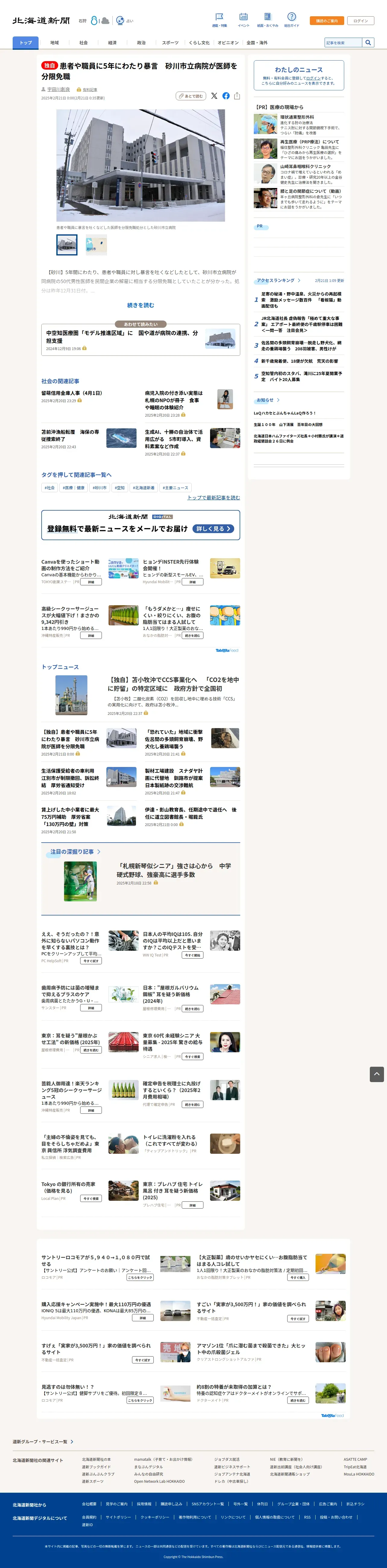The height and width of the screenshot is (1568, 387).
Task: Select the 砂川市 map thumbnail
Action: [96, 245]
